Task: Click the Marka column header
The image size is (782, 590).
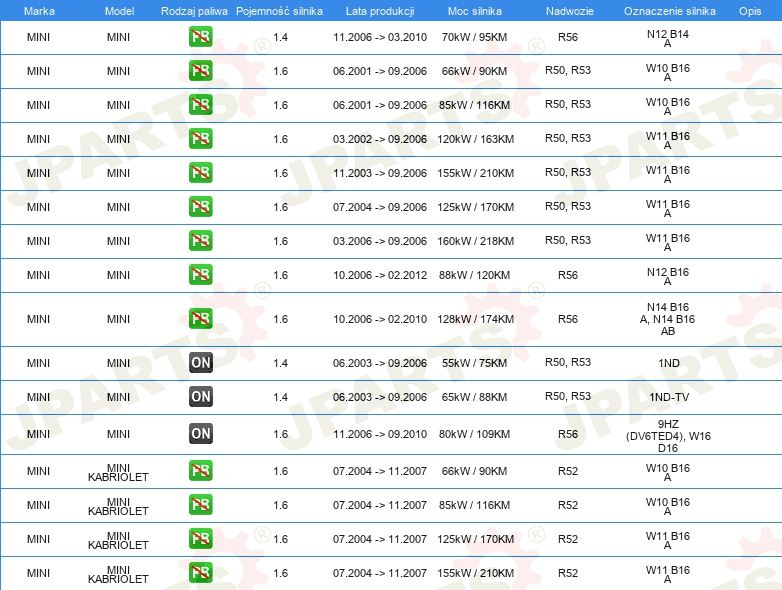Action: [x=39, y=11]
